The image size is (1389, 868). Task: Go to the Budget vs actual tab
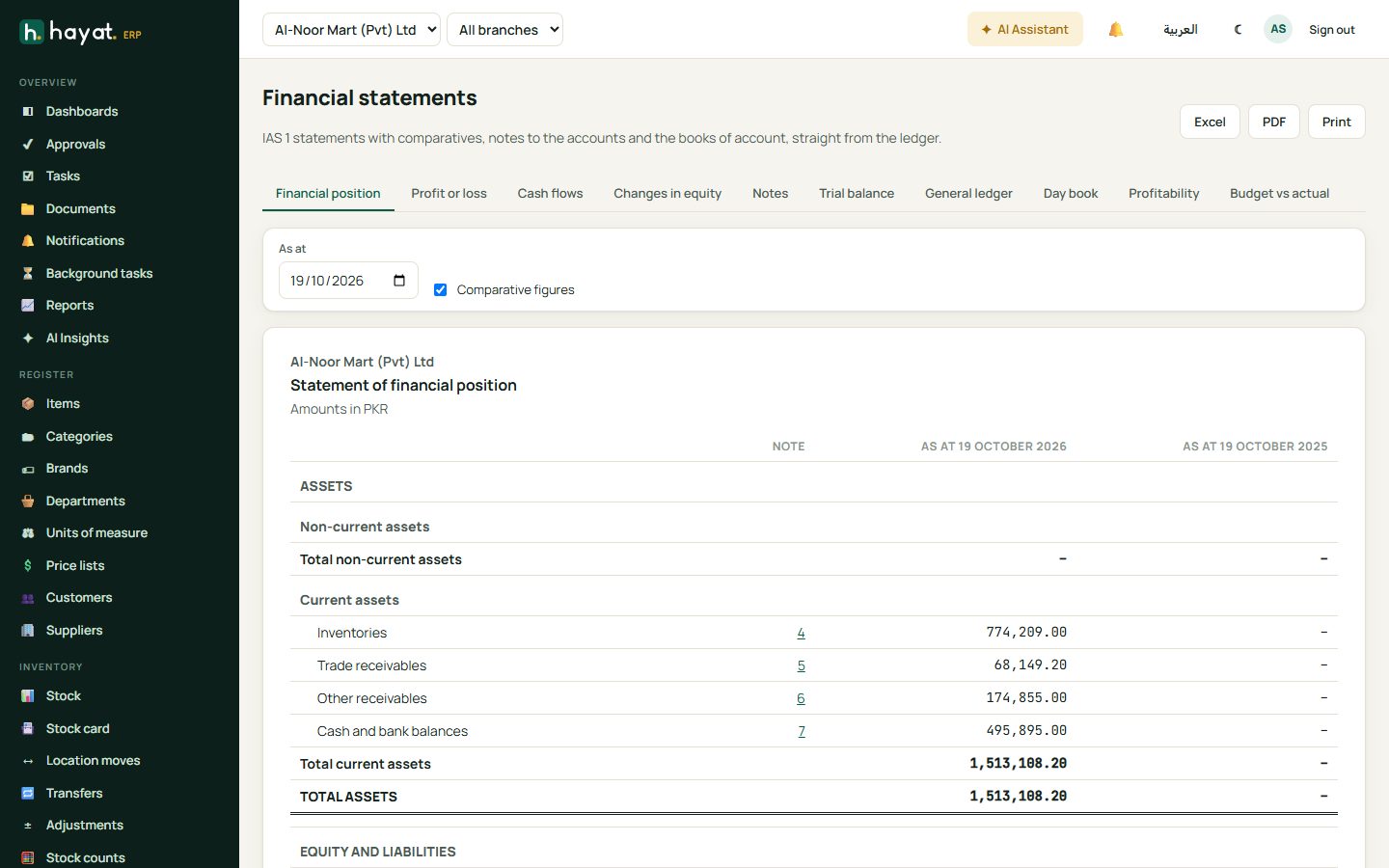tap(1279, 194)
